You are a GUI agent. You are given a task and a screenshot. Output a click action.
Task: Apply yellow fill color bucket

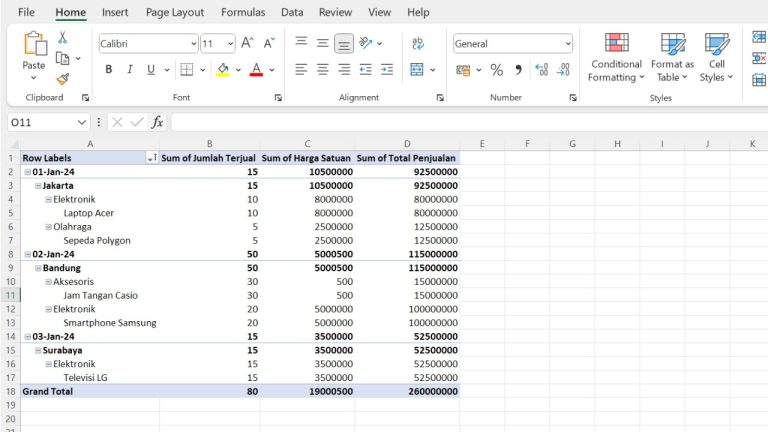(223, 70)
